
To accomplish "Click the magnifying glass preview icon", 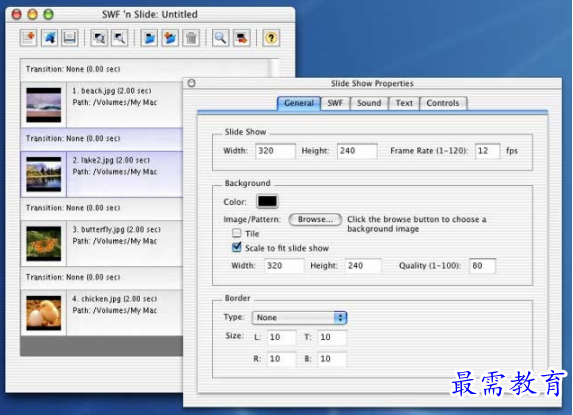I will pos(220,38).
